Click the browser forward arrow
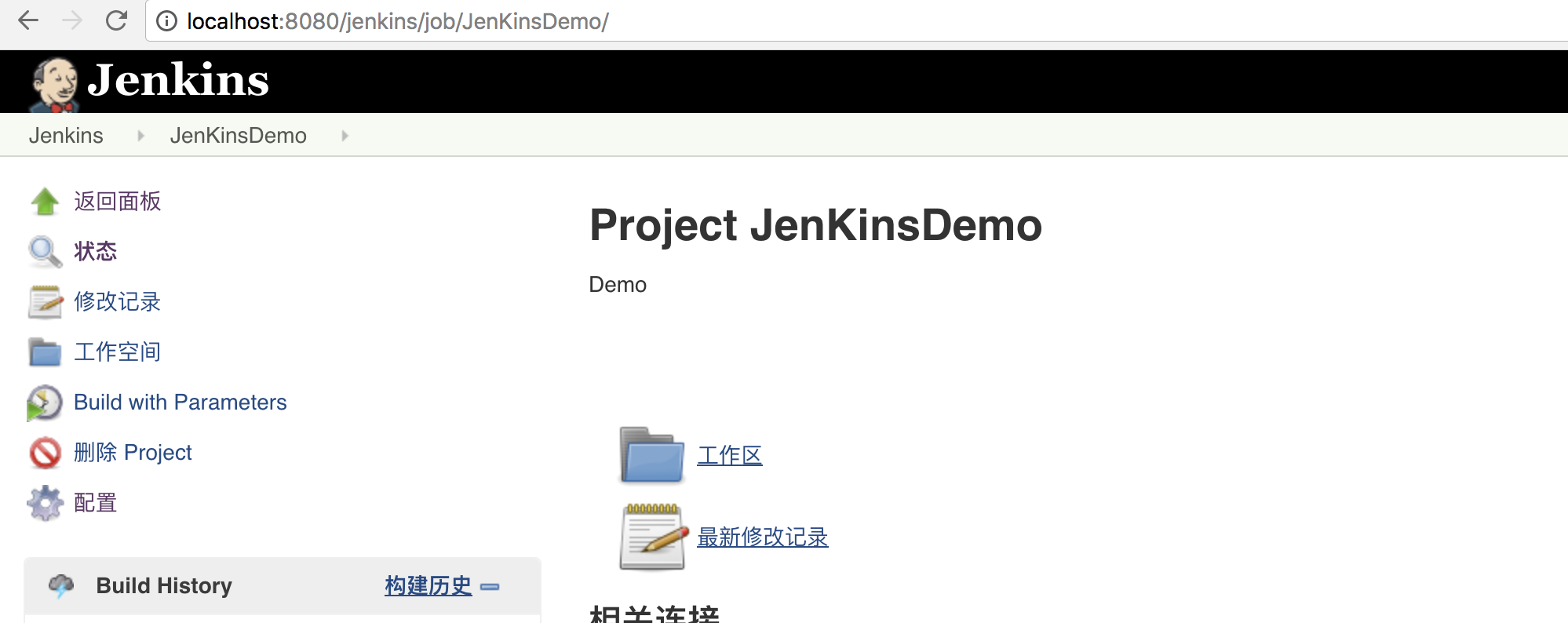Screen dimensions: 1568x623 tap(72, 20)
